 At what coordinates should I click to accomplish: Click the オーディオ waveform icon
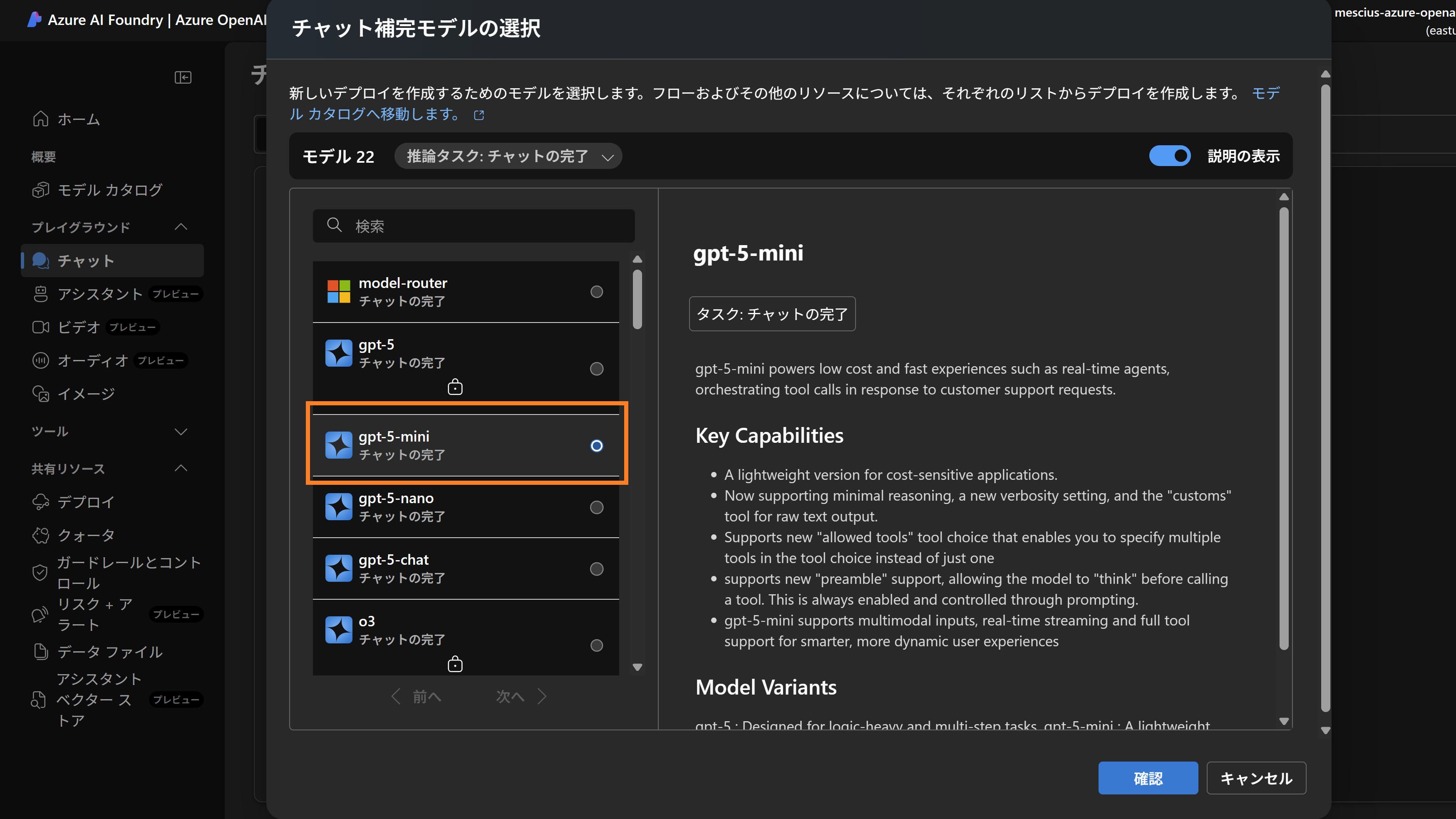pos(41,361)
